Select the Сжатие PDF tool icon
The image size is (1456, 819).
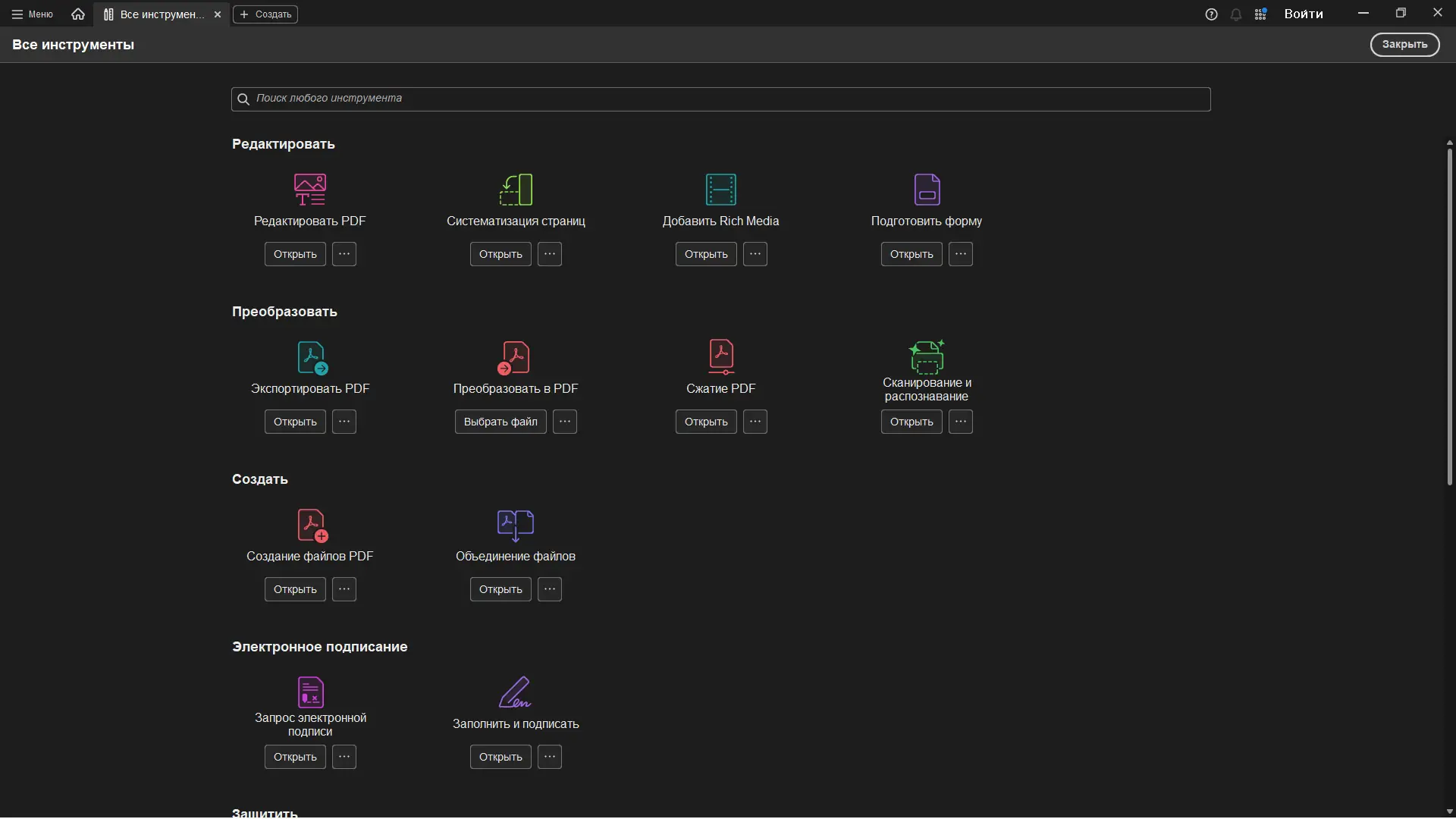click(720, 357)
